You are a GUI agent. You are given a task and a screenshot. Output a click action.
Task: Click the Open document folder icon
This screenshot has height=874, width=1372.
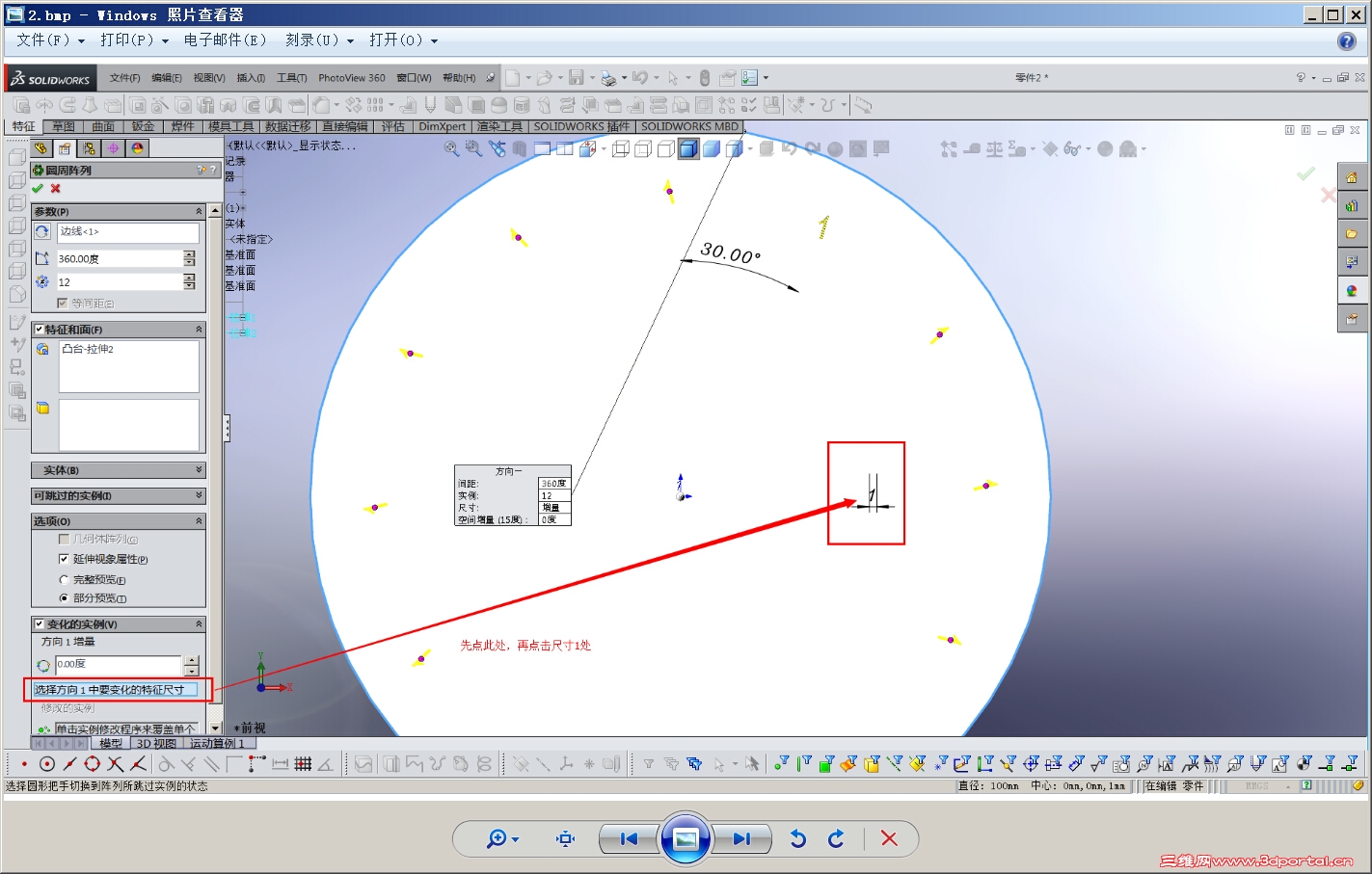[x=545, y=78]
